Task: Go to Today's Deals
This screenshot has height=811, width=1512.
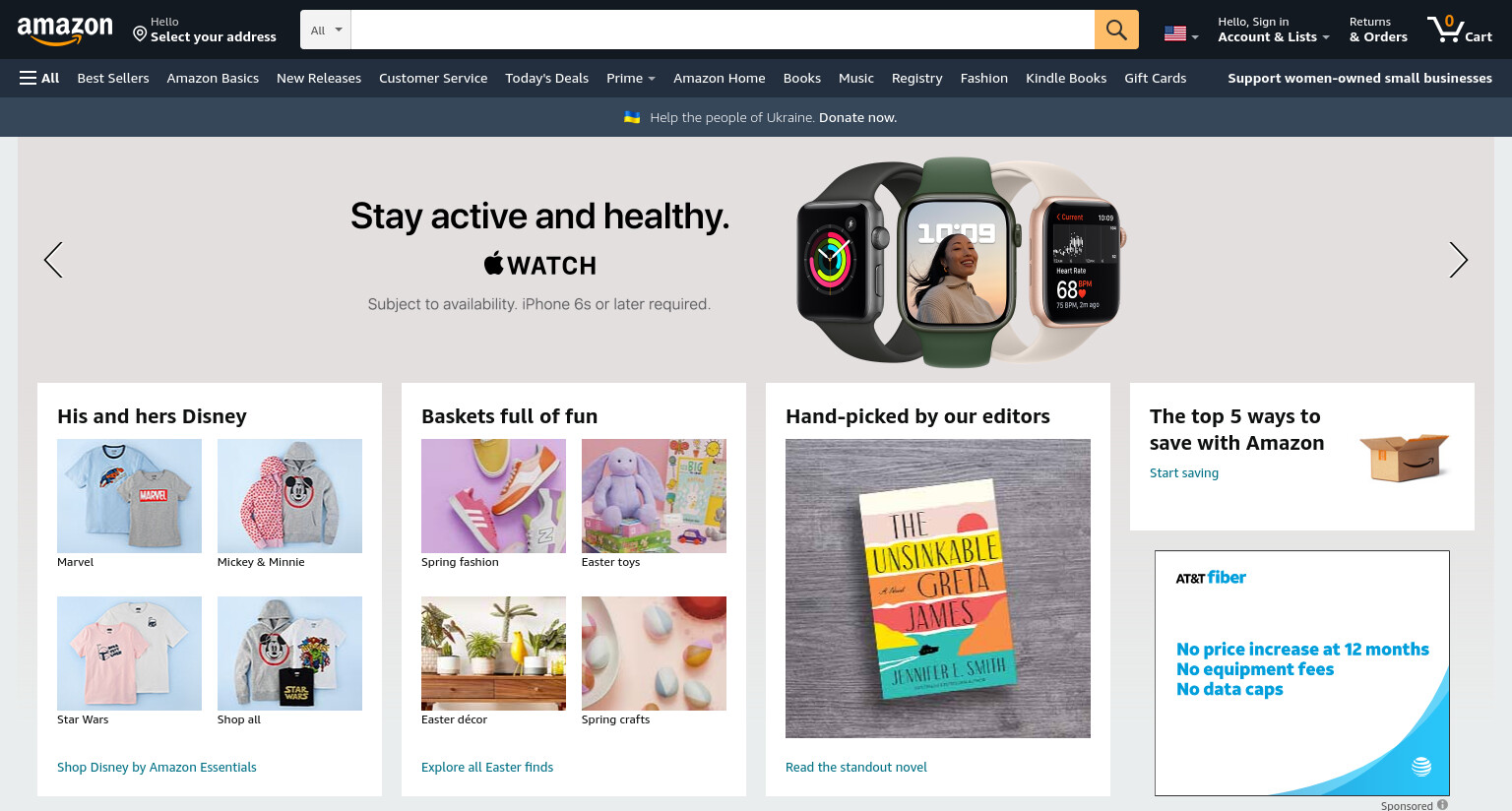Action: pos(546,78)
